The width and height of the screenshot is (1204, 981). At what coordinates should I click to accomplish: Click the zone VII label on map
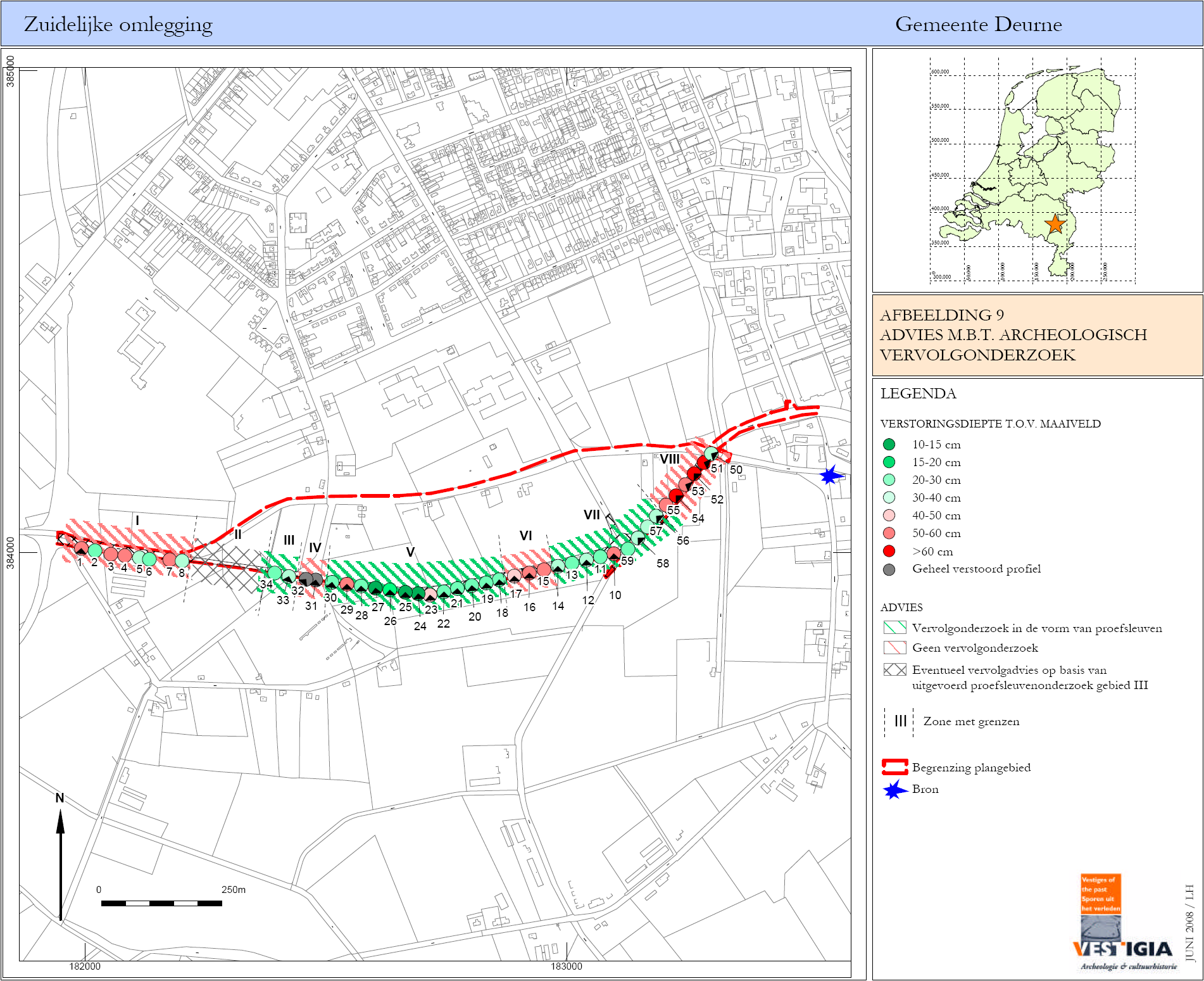pos(592,515)
